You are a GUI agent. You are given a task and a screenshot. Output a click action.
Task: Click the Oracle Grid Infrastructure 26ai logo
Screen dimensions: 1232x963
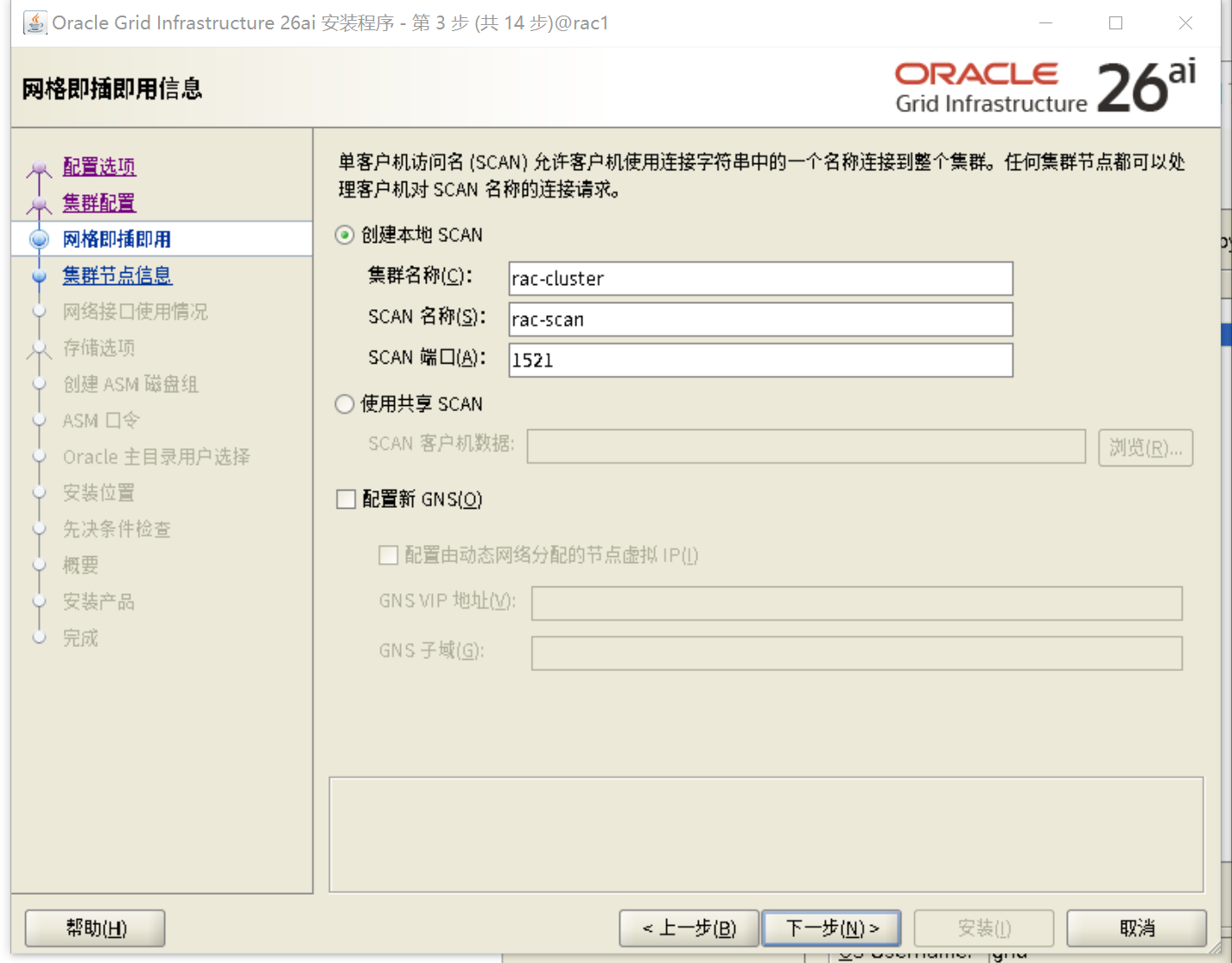pyautogui.click(x=1045, y=87)
